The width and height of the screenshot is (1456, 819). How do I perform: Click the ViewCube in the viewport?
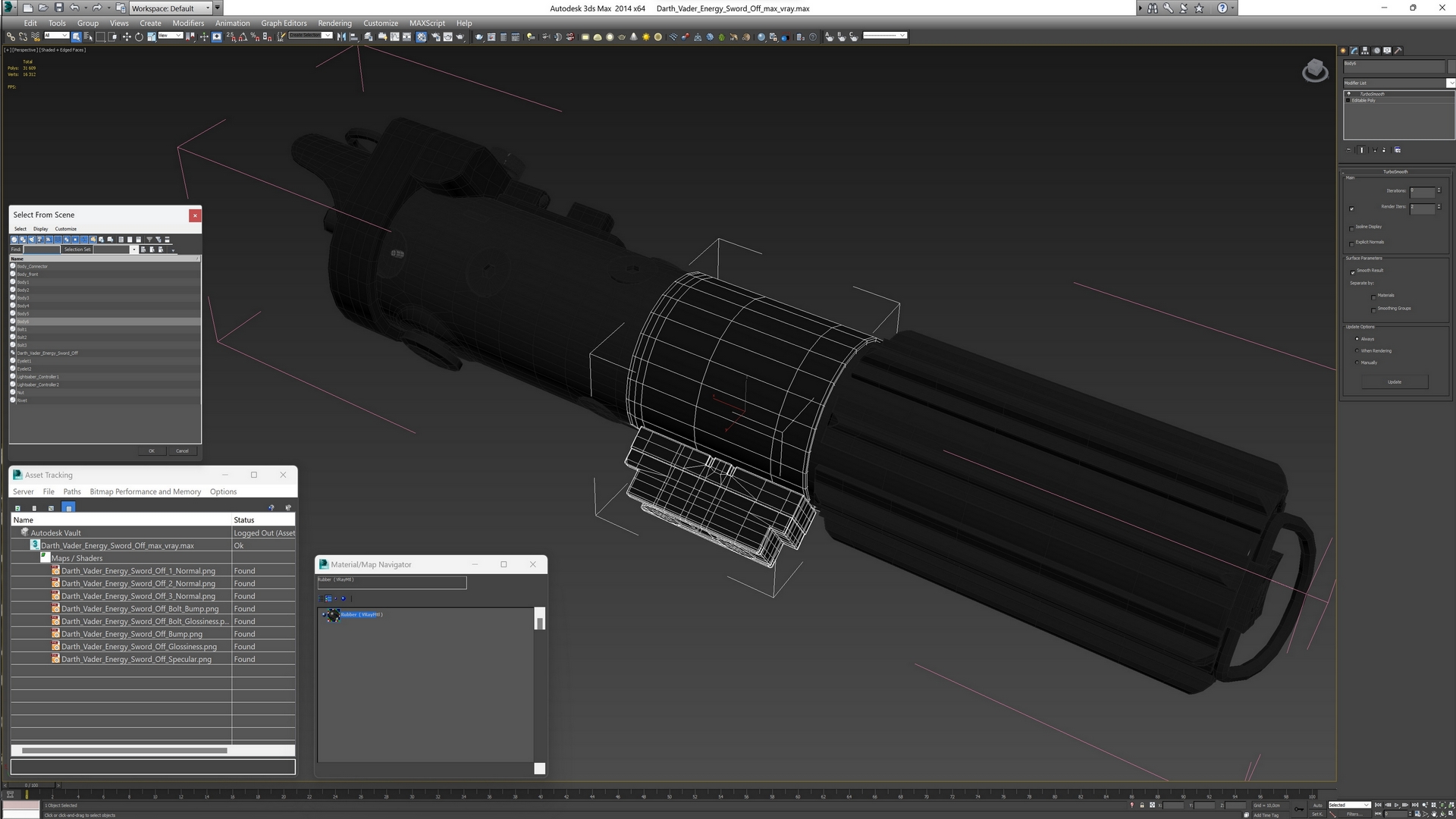coord(1315,71)
